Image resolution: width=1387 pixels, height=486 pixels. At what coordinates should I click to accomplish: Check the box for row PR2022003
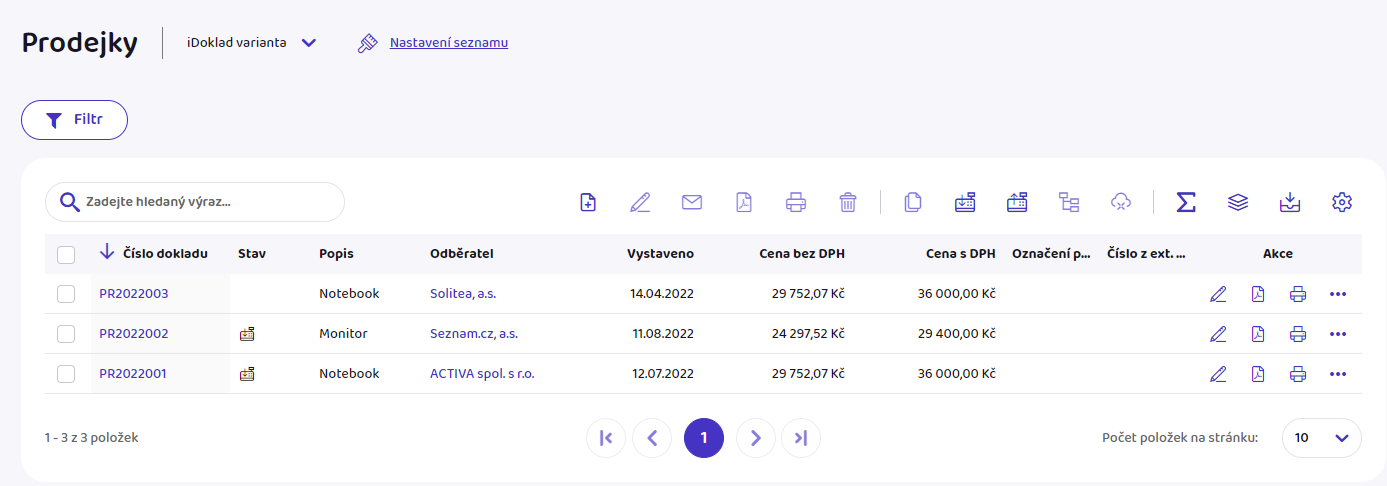tap(66, 294)
